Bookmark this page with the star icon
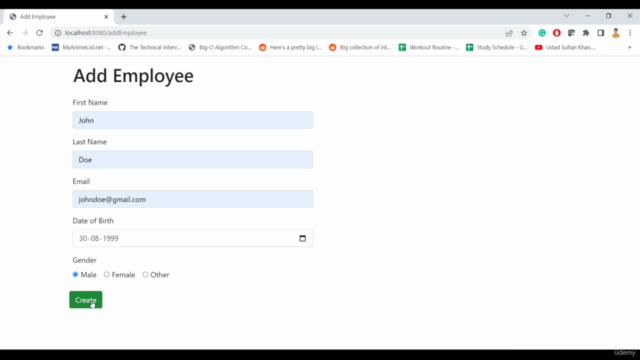Viewport: 640px width, 360px height. 524,33
